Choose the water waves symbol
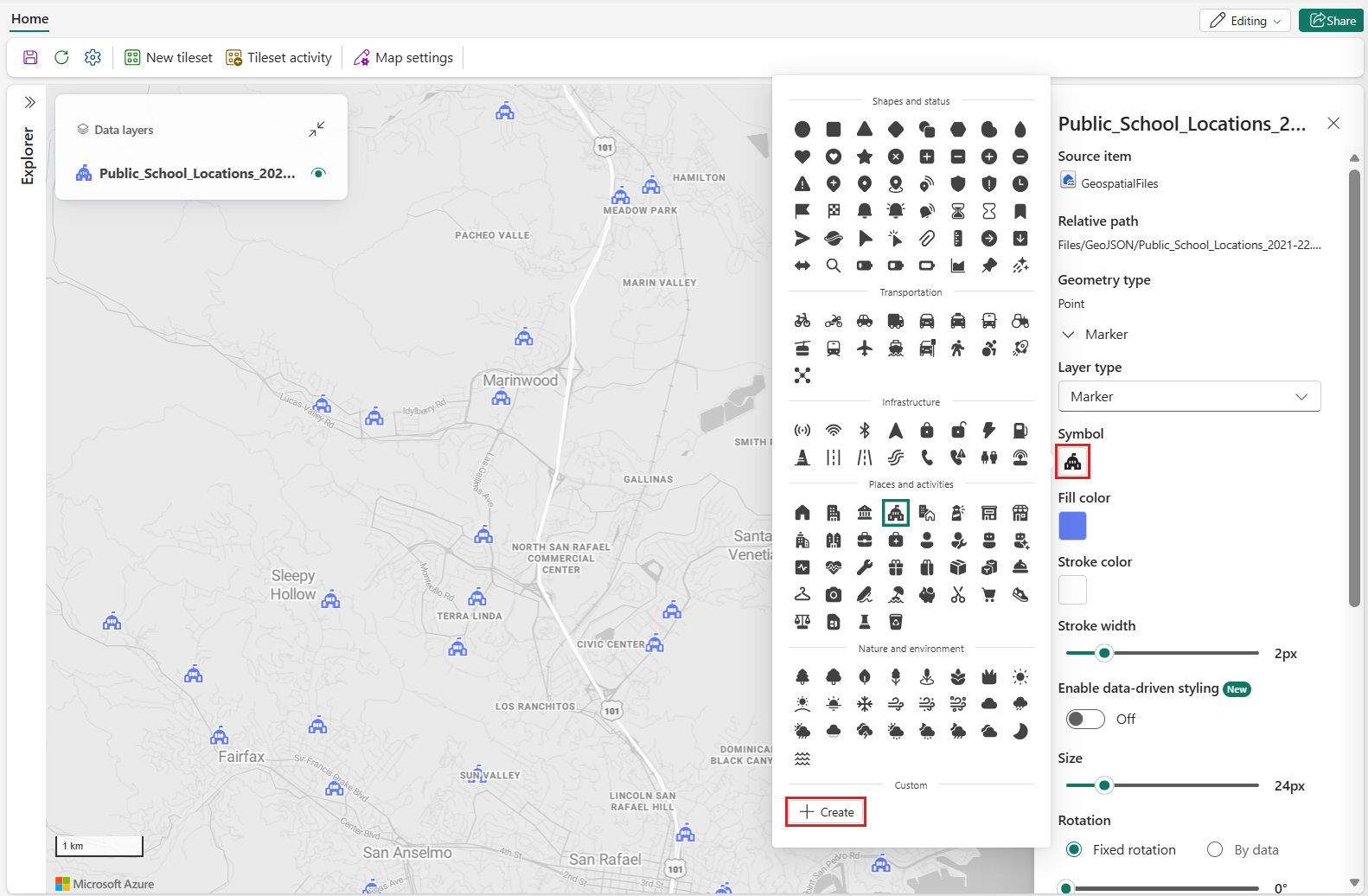 tap(802, 758)
